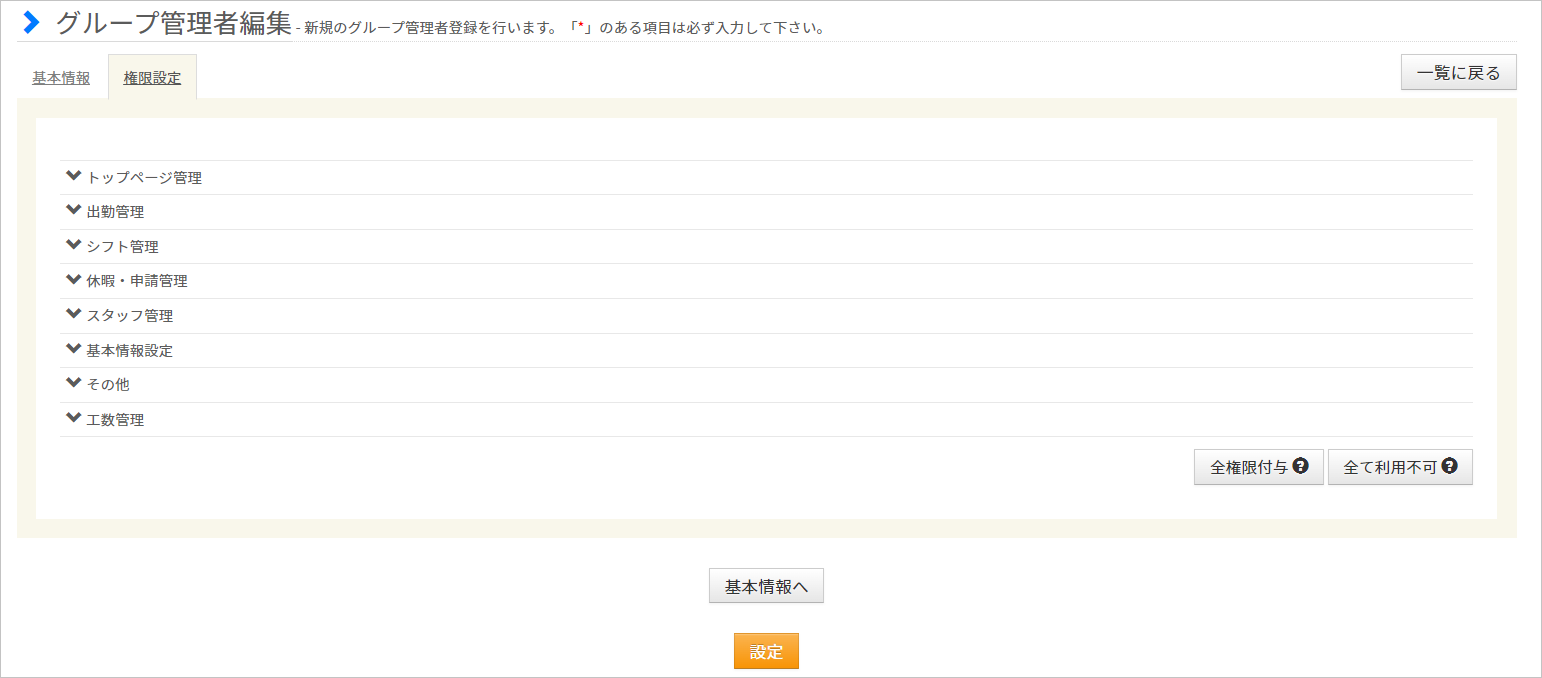The width and height of the screenshot is (1542, 678).
Task: Expand the 基本情報設定 section
Action: (766, 350)
